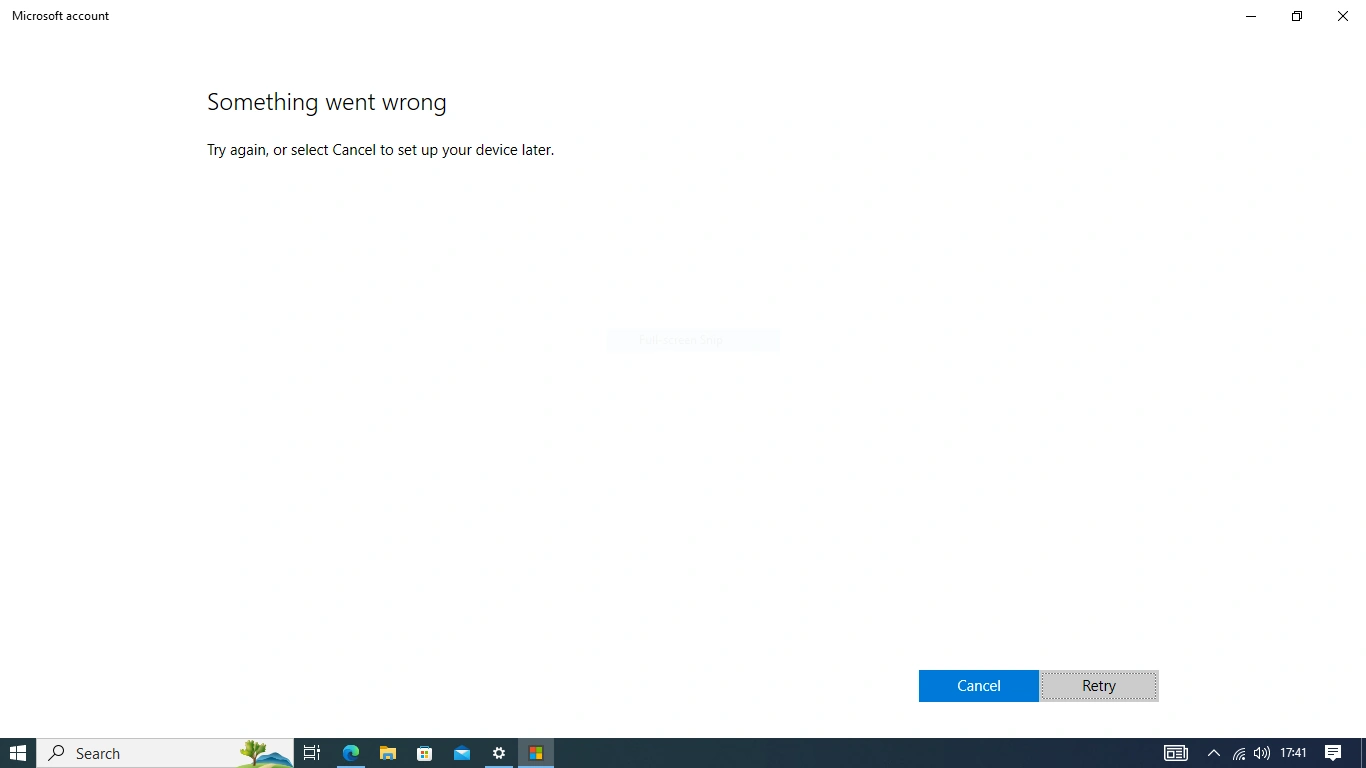The image size is (1366, 768).
Task: Open the Action Center notifications
Action: pyautogui.click(x=1333, y=753)
